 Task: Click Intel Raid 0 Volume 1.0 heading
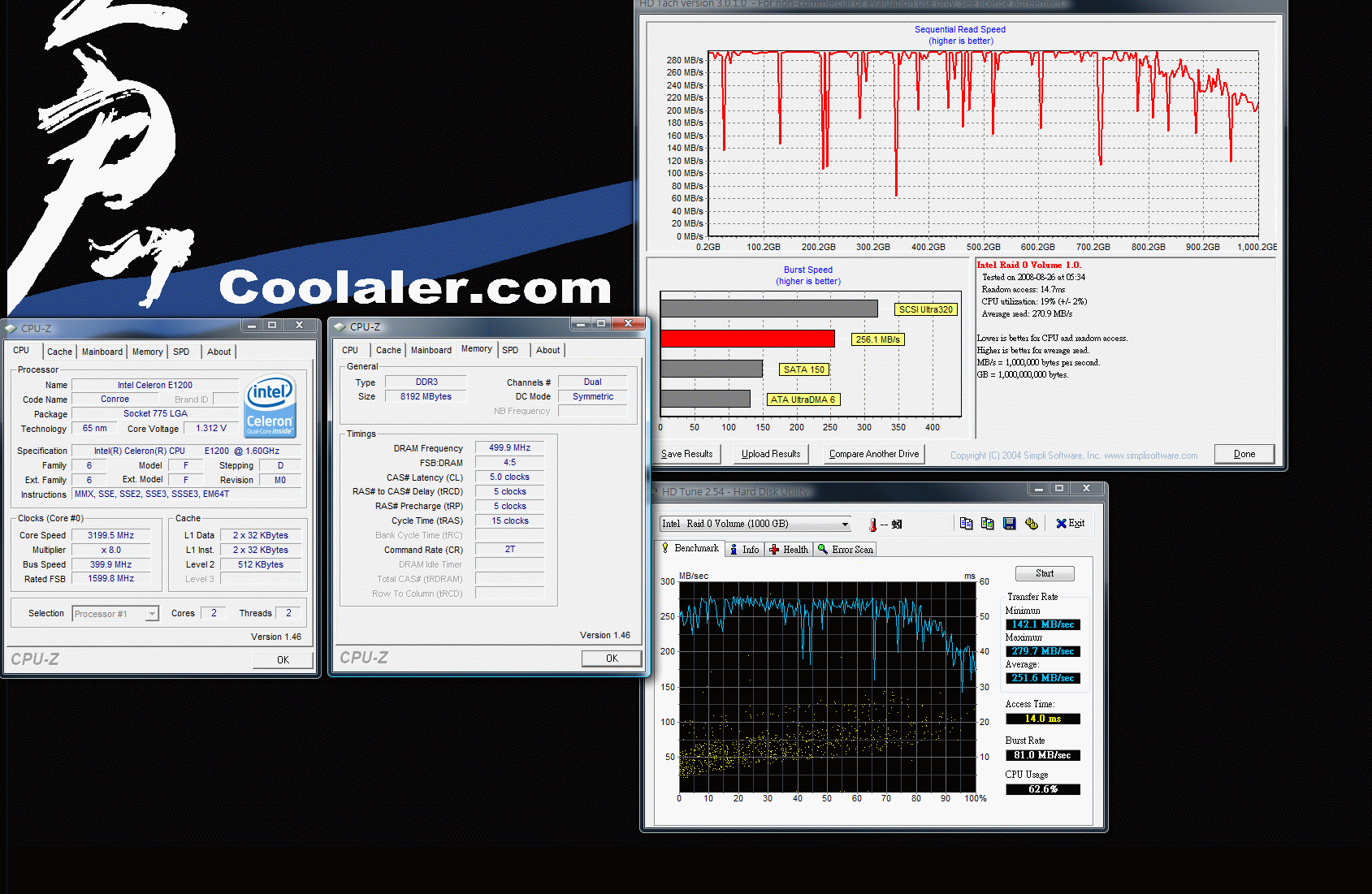point(1028,265)
